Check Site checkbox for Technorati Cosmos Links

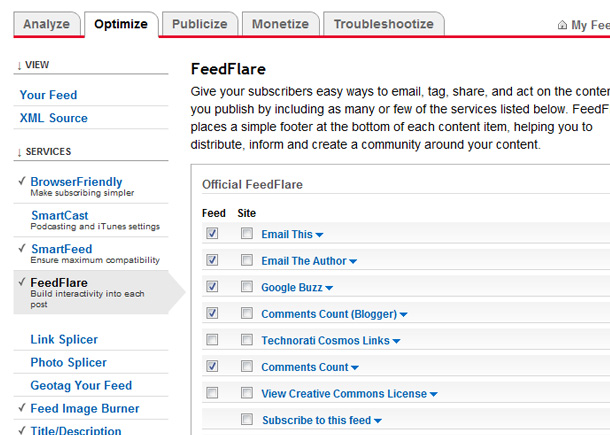(x=247, y=340)
